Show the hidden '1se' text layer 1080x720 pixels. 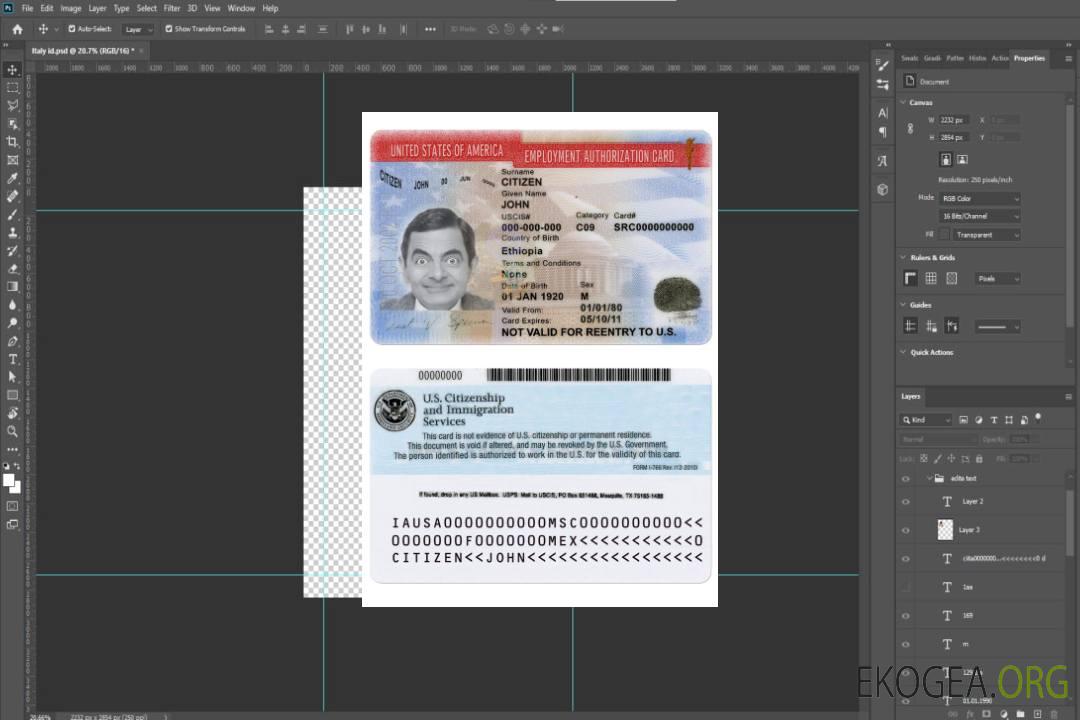[906, 587]
